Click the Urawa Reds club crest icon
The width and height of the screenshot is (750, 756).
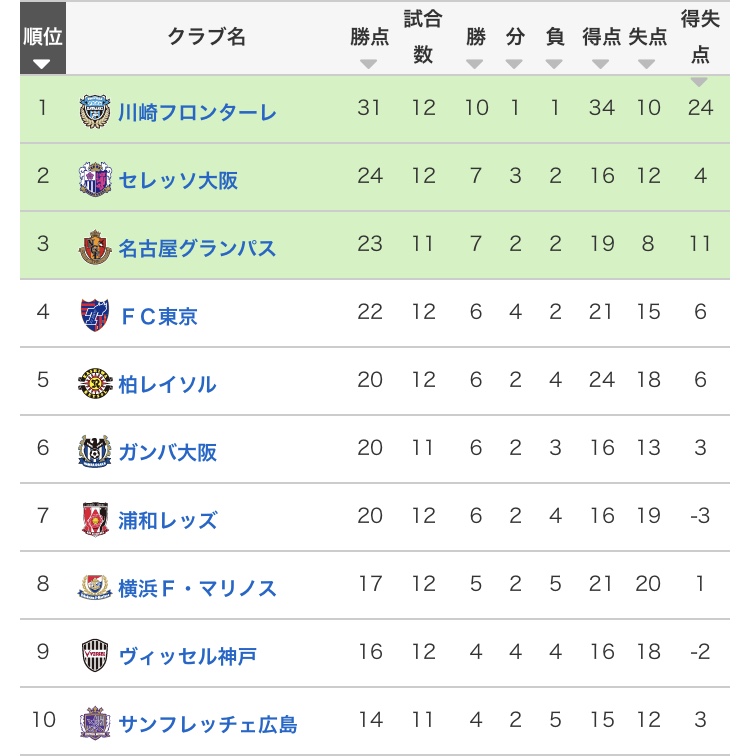pyautogui.click(x=95, y=519)
